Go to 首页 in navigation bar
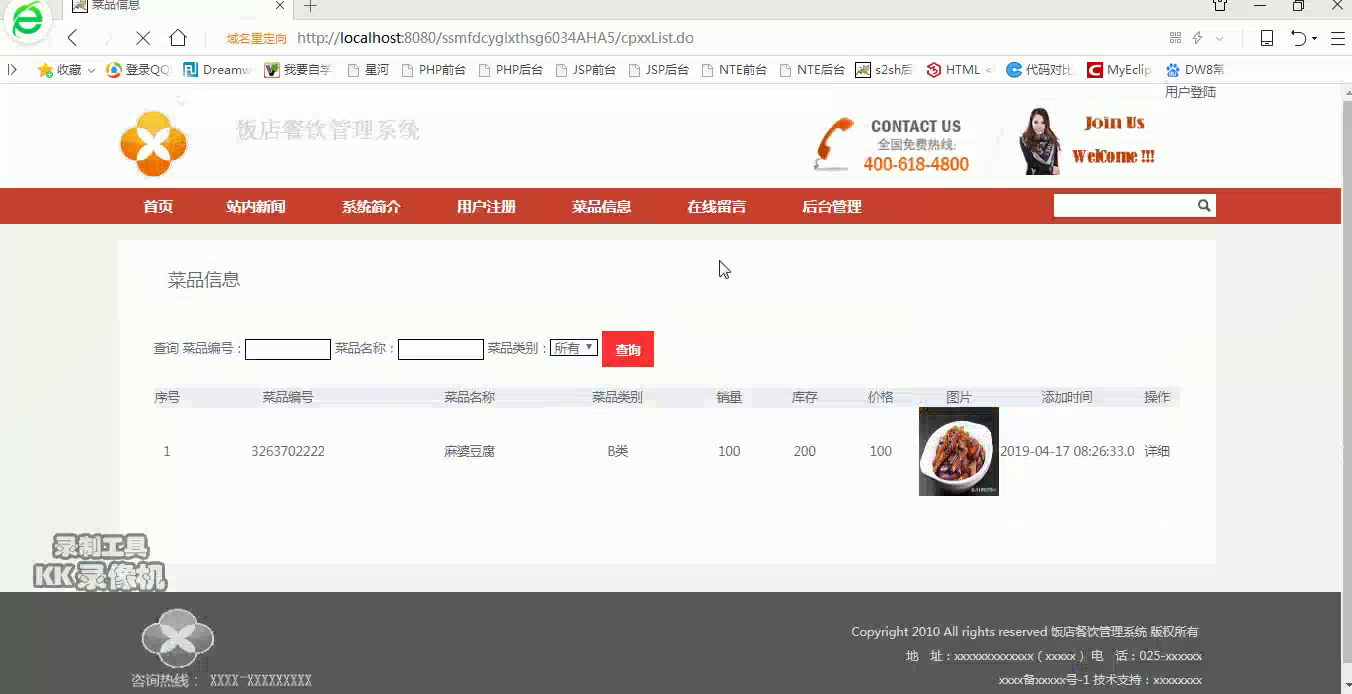Screen dimensions: 1352x694 point(158,207)
